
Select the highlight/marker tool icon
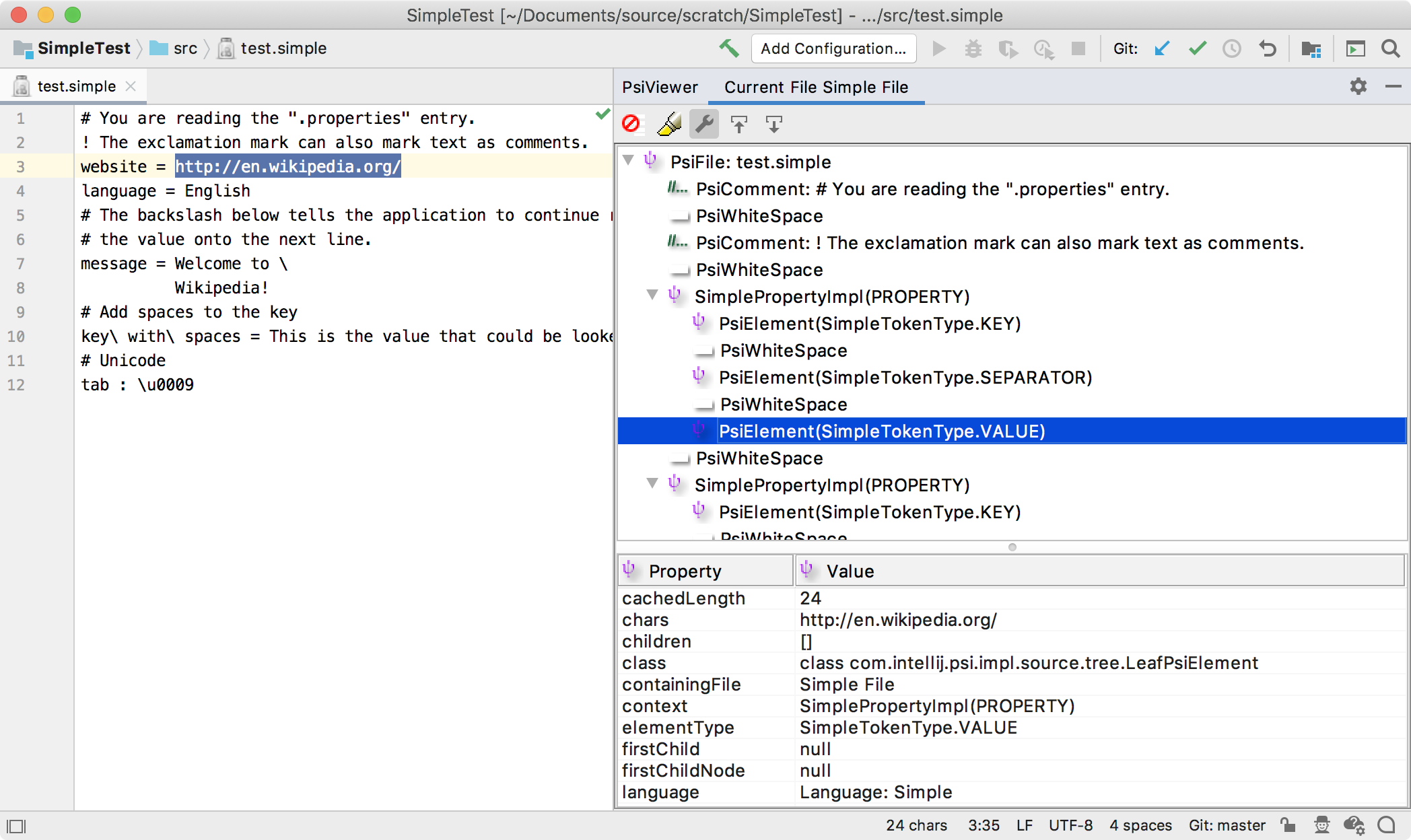tap(668, 123)
